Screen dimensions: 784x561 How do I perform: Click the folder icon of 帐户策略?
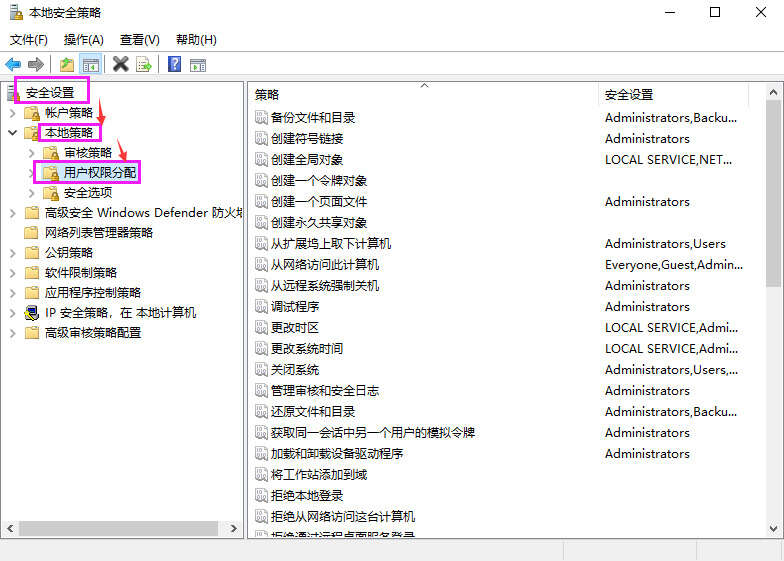[32, 113]
